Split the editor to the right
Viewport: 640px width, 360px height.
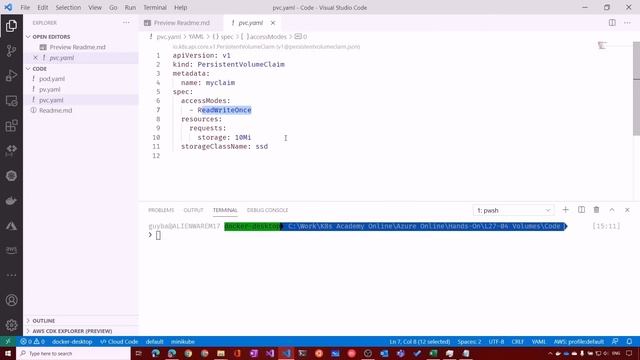tap(612, 23)
